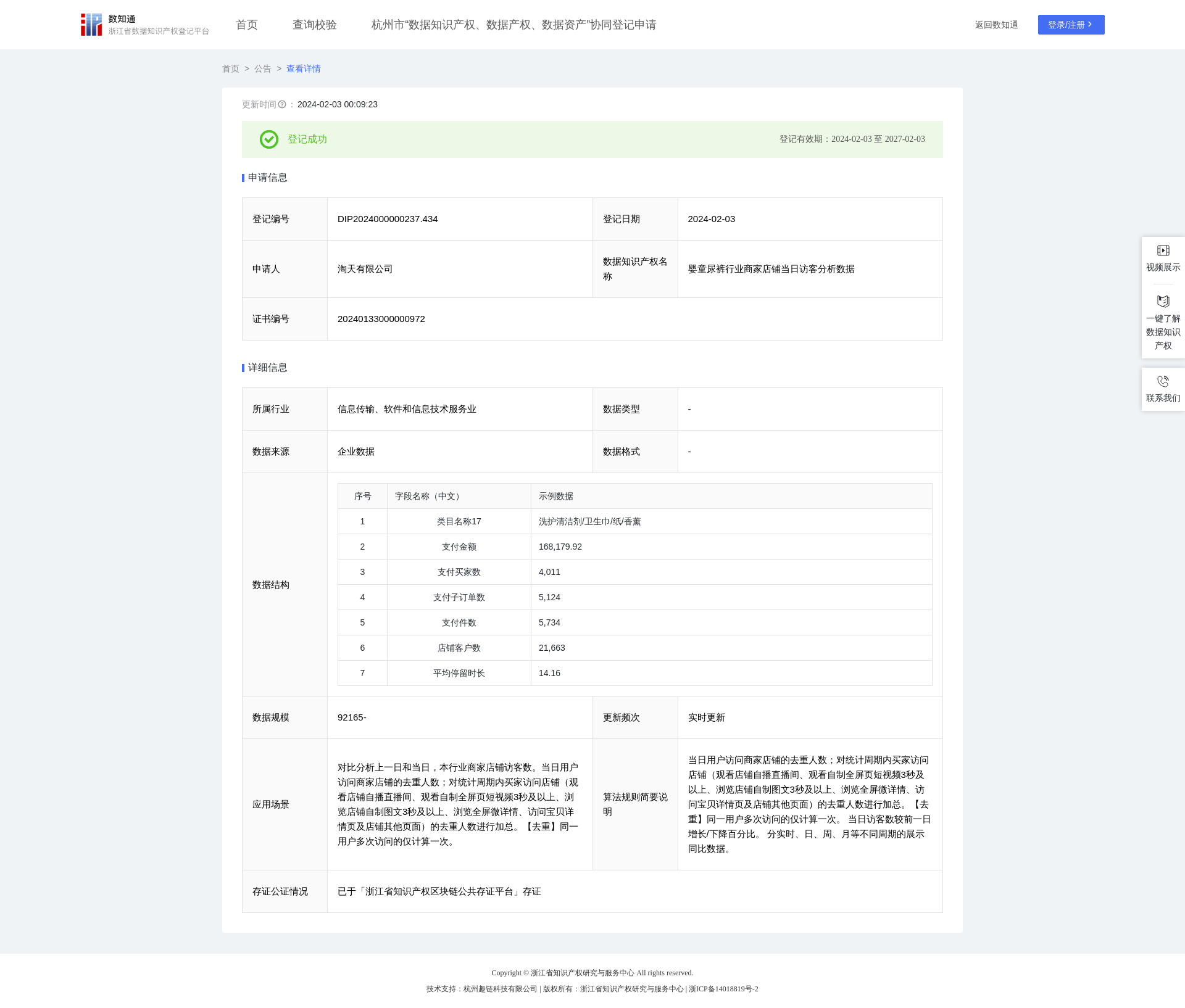Click the 支付买家数 field name
Screen dimensions: 1185x1008
(459, 572)
